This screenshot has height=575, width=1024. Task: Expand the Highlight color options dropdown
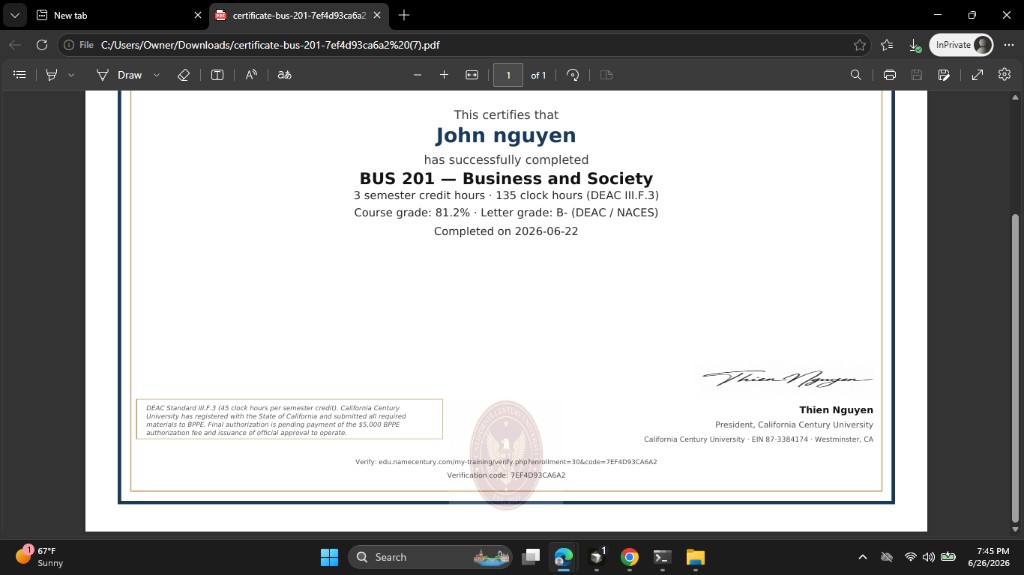click(x=71, y=75)
